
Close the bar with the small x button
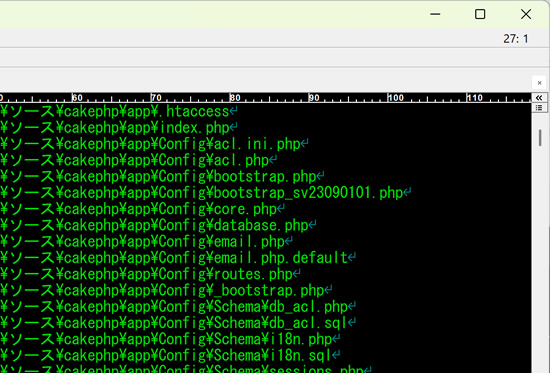pyautogui.click(x=539, y=83)
